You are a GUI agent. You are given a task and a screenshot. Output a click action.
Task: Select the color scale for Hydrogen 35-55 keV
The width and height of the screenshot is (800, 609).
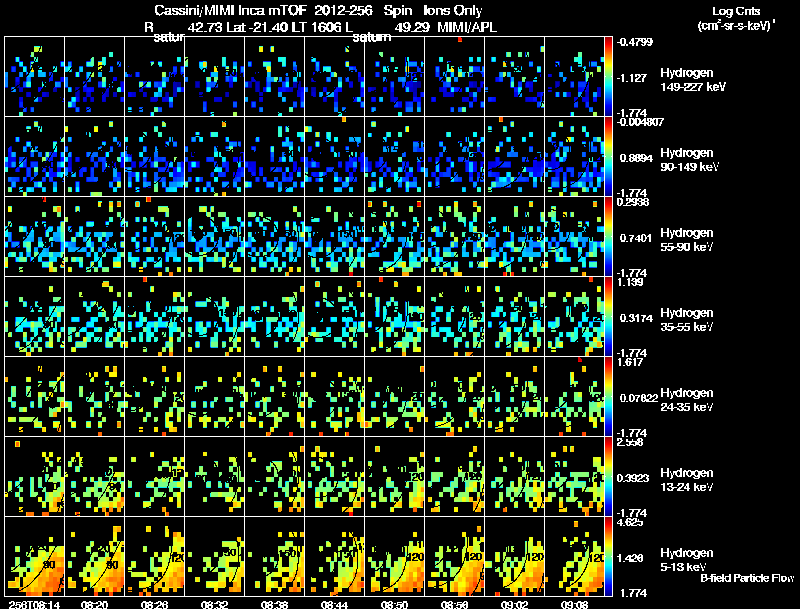click(x=608, y=317)
